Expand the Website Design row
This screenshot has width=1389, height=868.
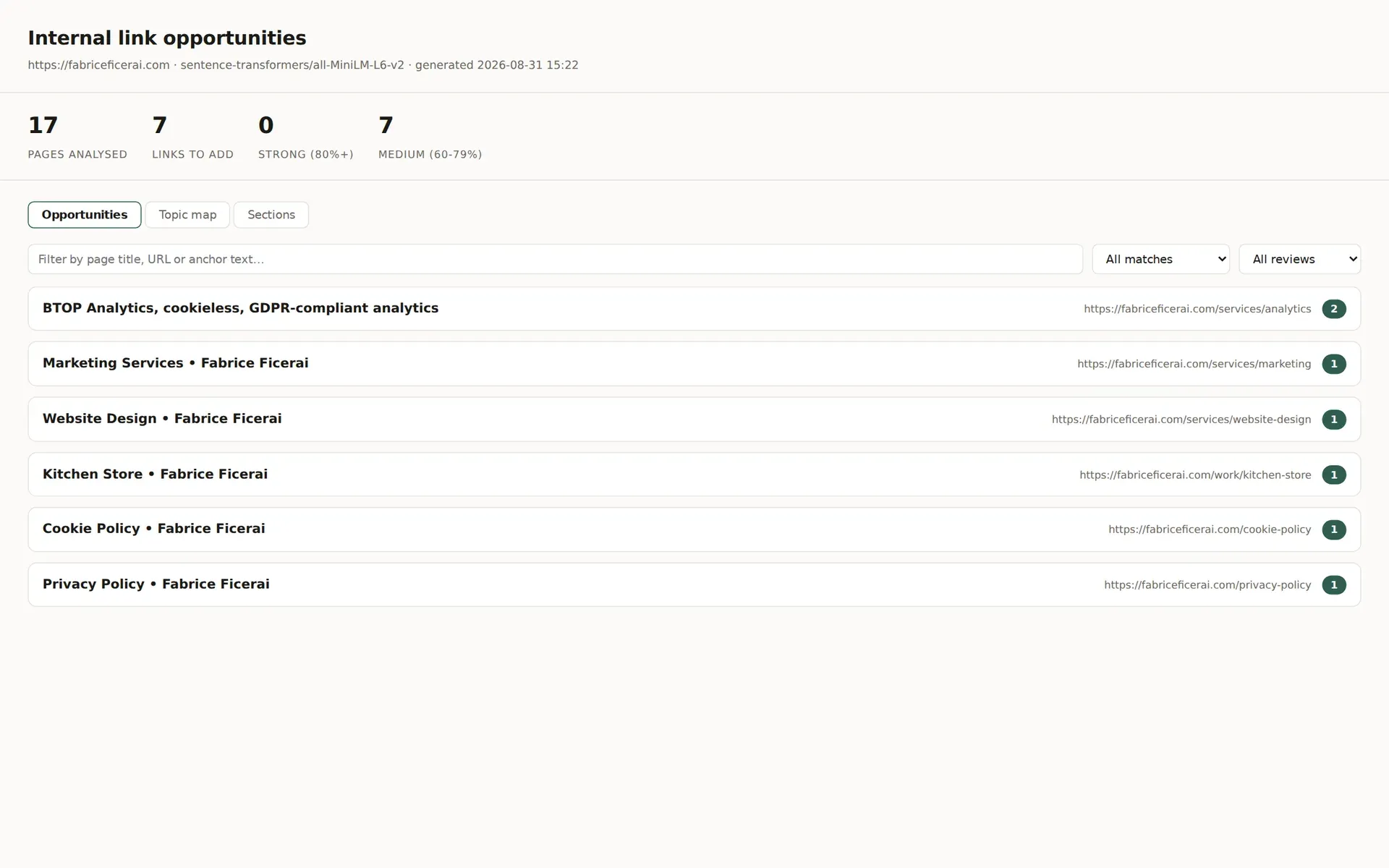pos(694,420)
